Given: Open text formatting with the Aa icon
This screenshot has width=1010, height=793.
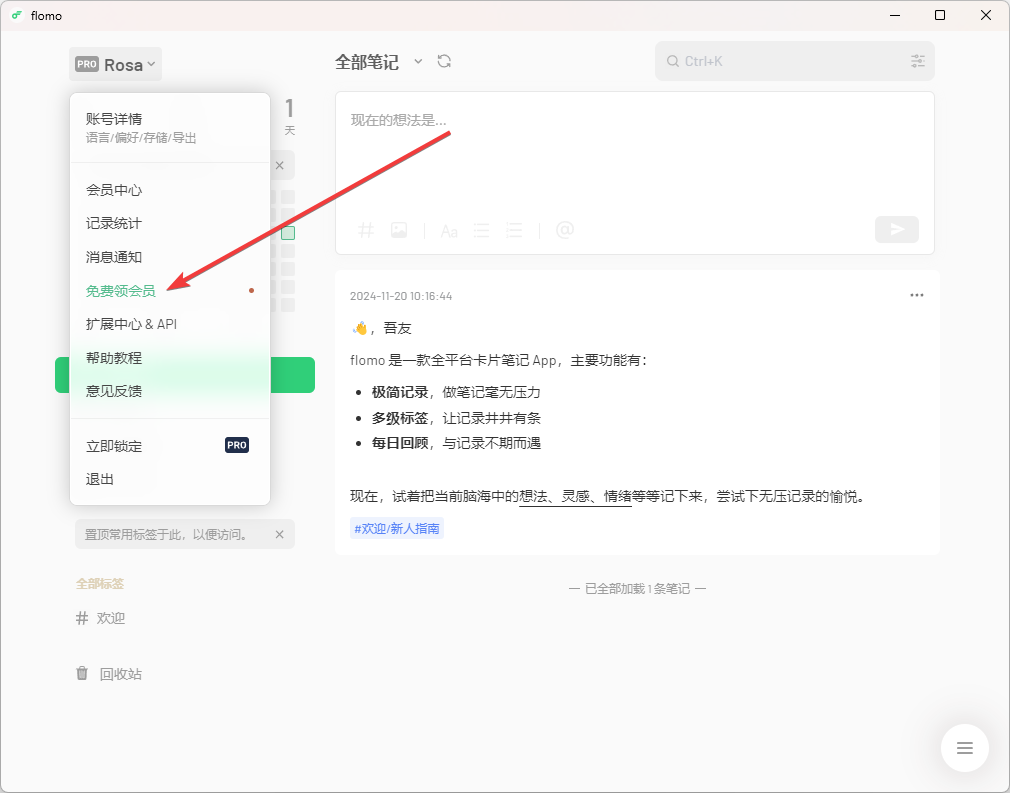Looking at the screenshot, I should (x=448, y=230).
